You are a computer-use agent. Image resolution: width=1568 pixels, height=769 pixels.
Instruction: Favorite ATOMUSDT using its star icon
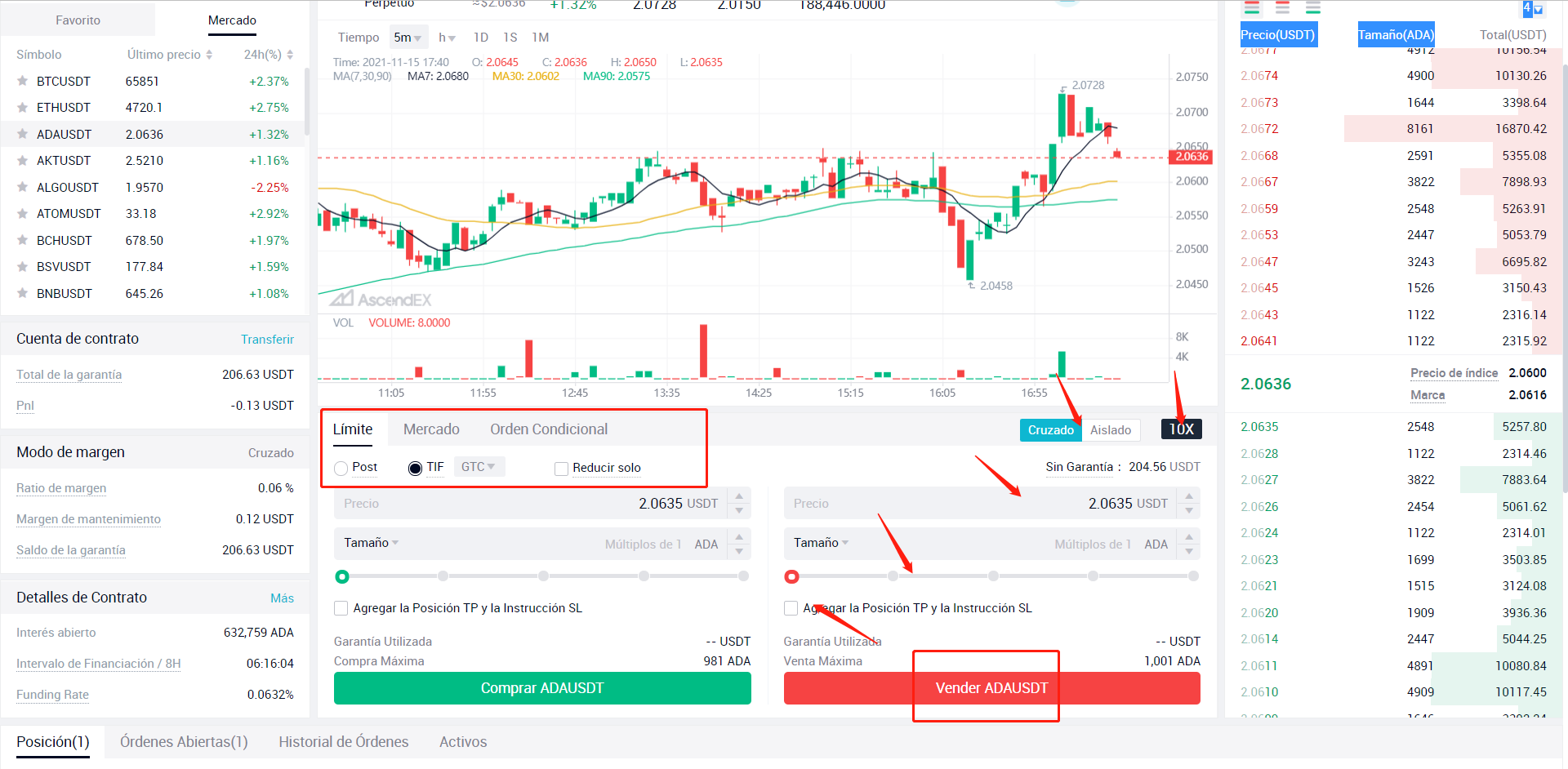pos(23,214)
